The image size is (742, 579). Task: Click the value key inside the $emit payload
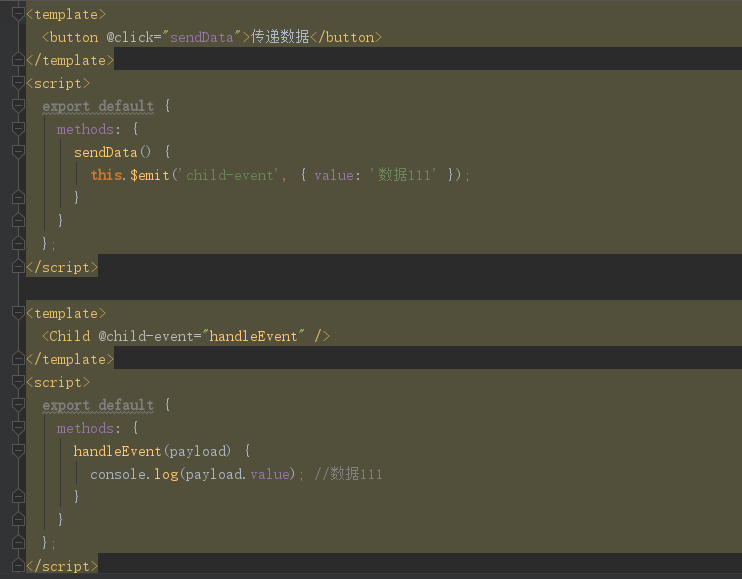click(334, 175)
